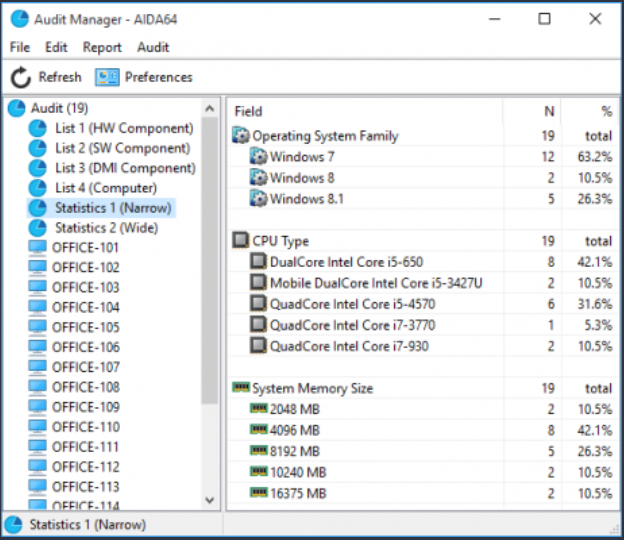Select computer OFFICE-105
Viewport: 624px width, 540px height.
click(86, 327)
